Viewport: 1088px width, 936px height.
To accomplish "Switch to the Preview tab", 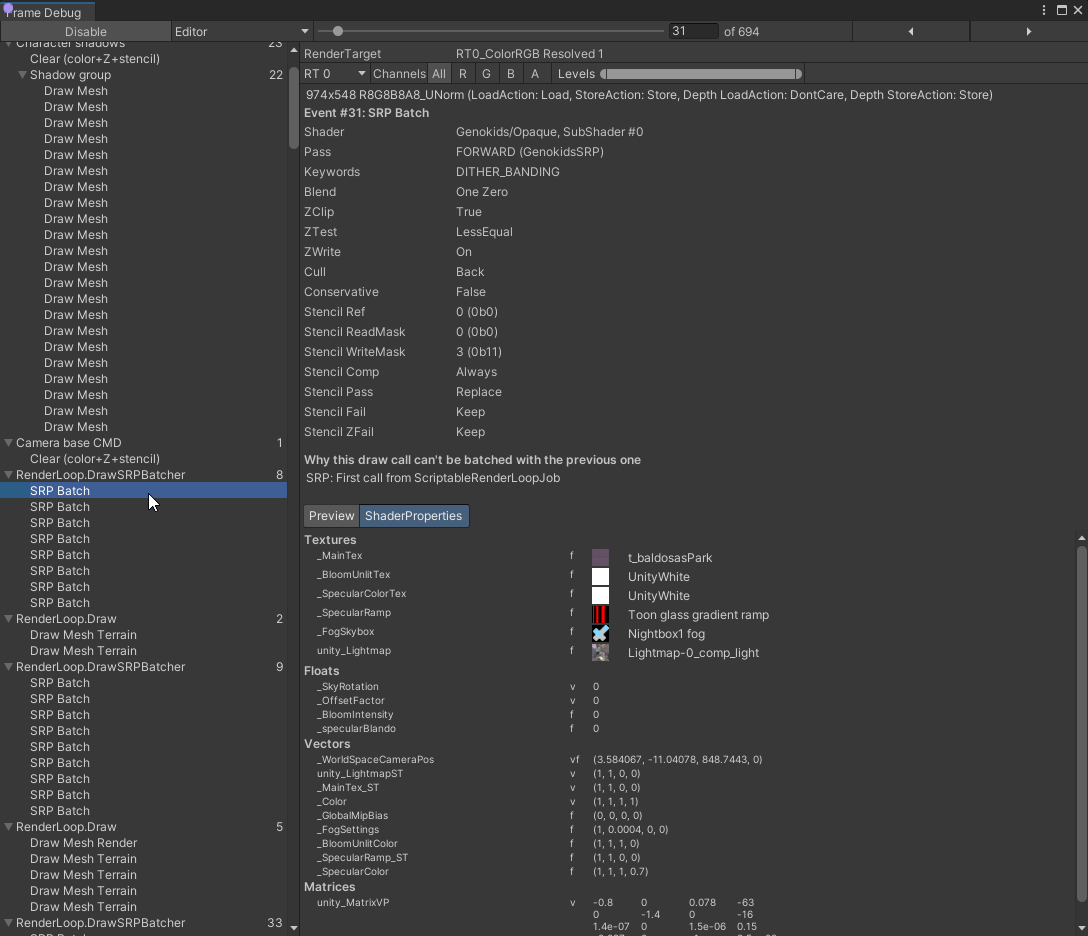I will tap(331, 515).
